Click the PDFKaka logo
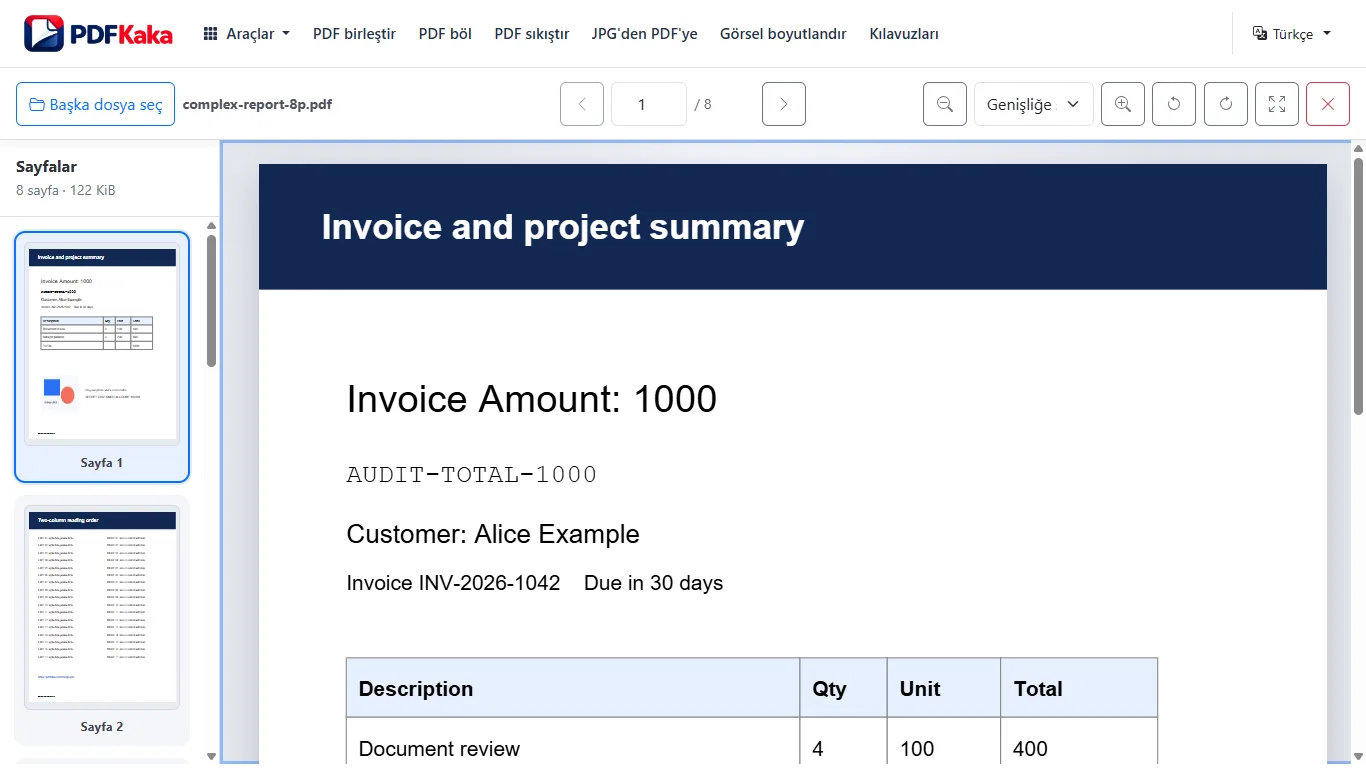Screen dimensions: 1366x768 [98, 34]
